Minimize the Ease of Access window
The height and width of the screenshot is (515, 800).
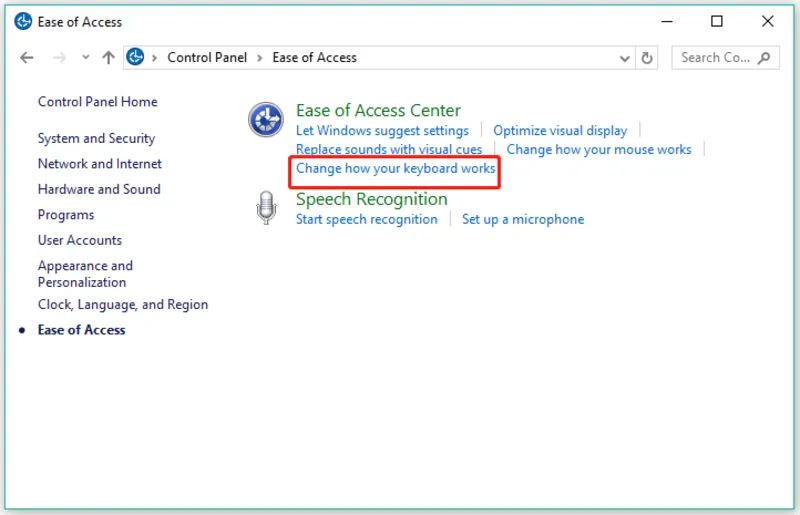point(667,21)
